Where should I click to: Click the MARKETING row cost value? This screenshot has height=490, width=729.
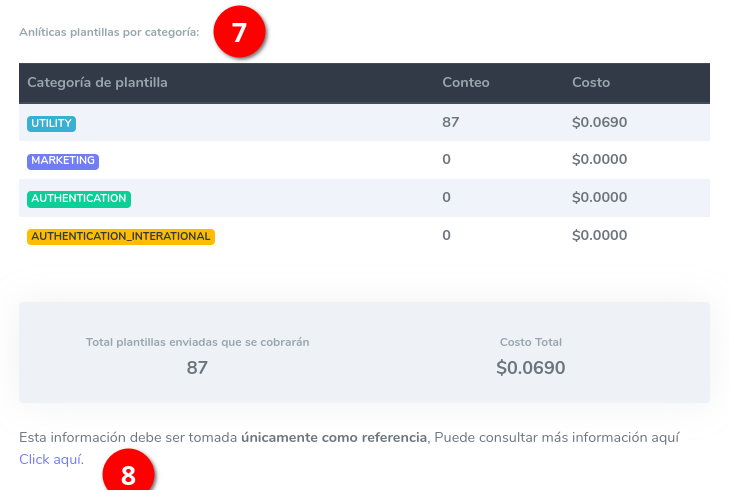(x=599, y=160)
